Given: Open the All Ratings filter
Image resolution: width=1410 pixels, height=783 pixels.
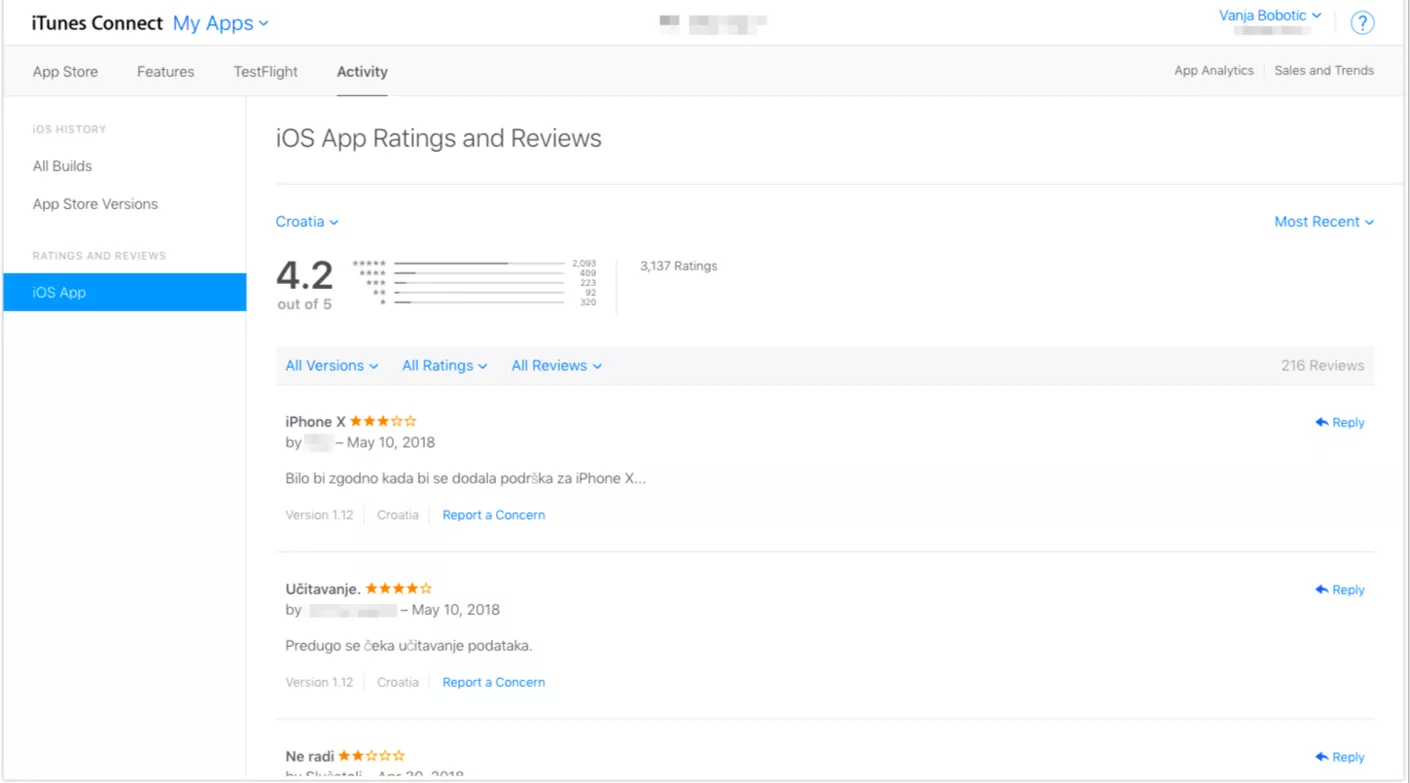Looking at the screenshot, I should point(444,366).
